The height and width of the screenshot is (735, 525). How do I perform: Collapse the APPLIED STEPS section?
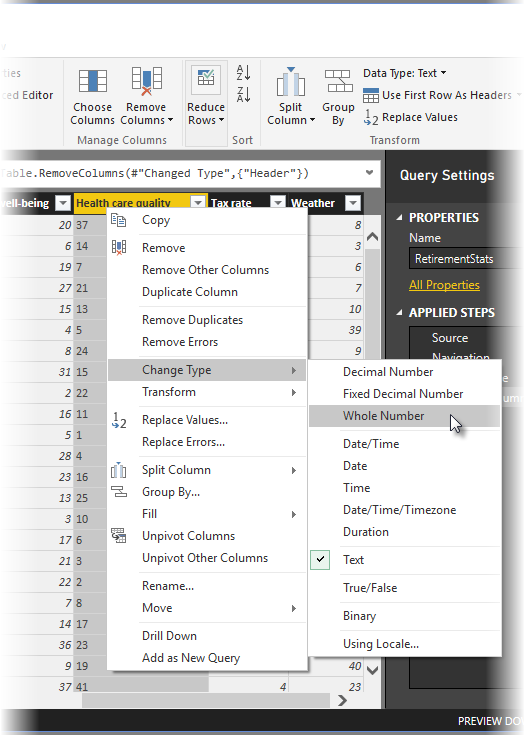point(399,313)
